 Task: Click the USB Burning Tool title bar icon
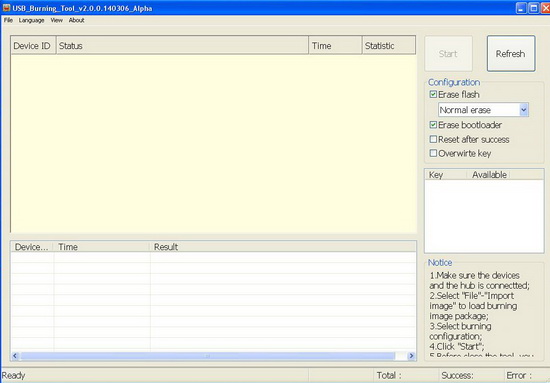(x=6, y=8)
